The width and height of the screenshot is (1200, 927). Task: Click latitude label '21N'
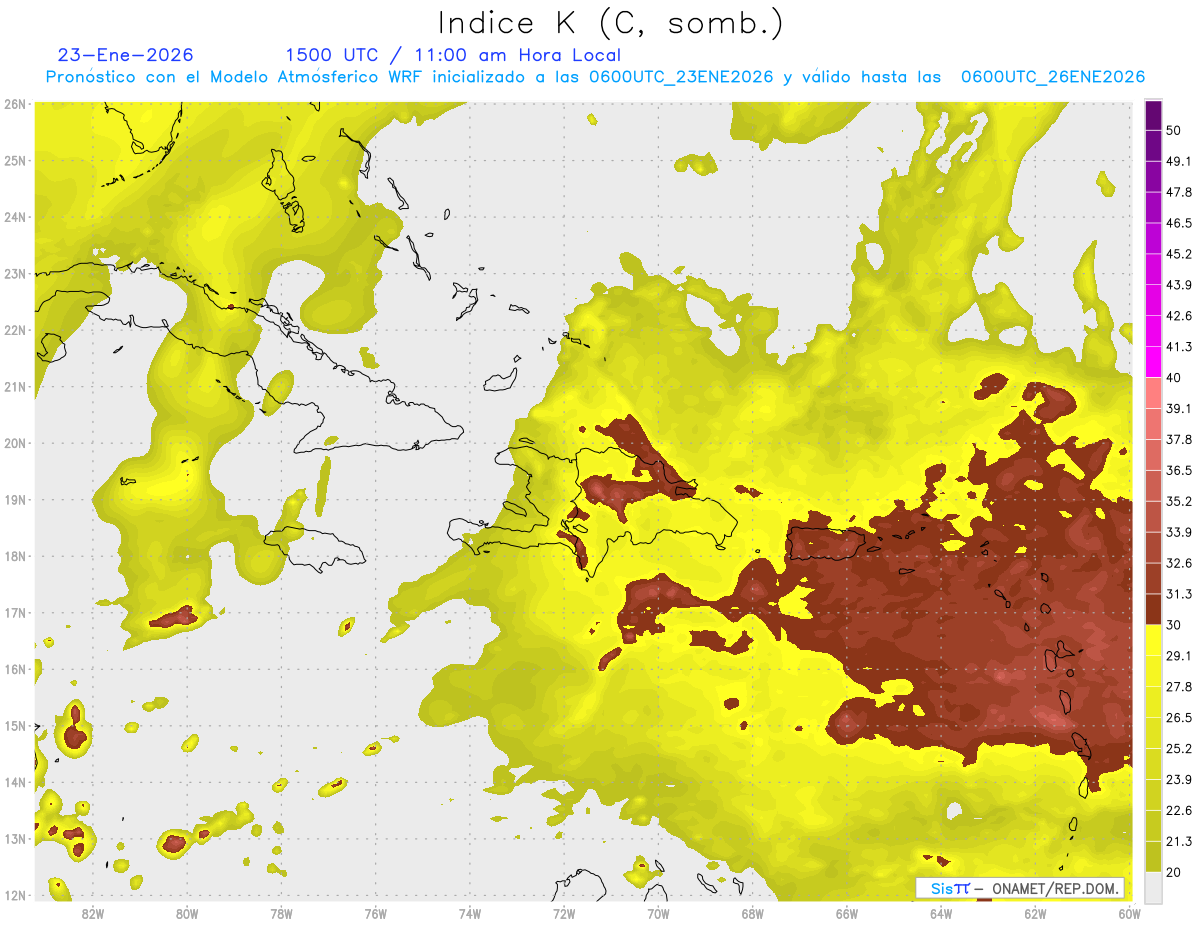(x=15, y=386)
